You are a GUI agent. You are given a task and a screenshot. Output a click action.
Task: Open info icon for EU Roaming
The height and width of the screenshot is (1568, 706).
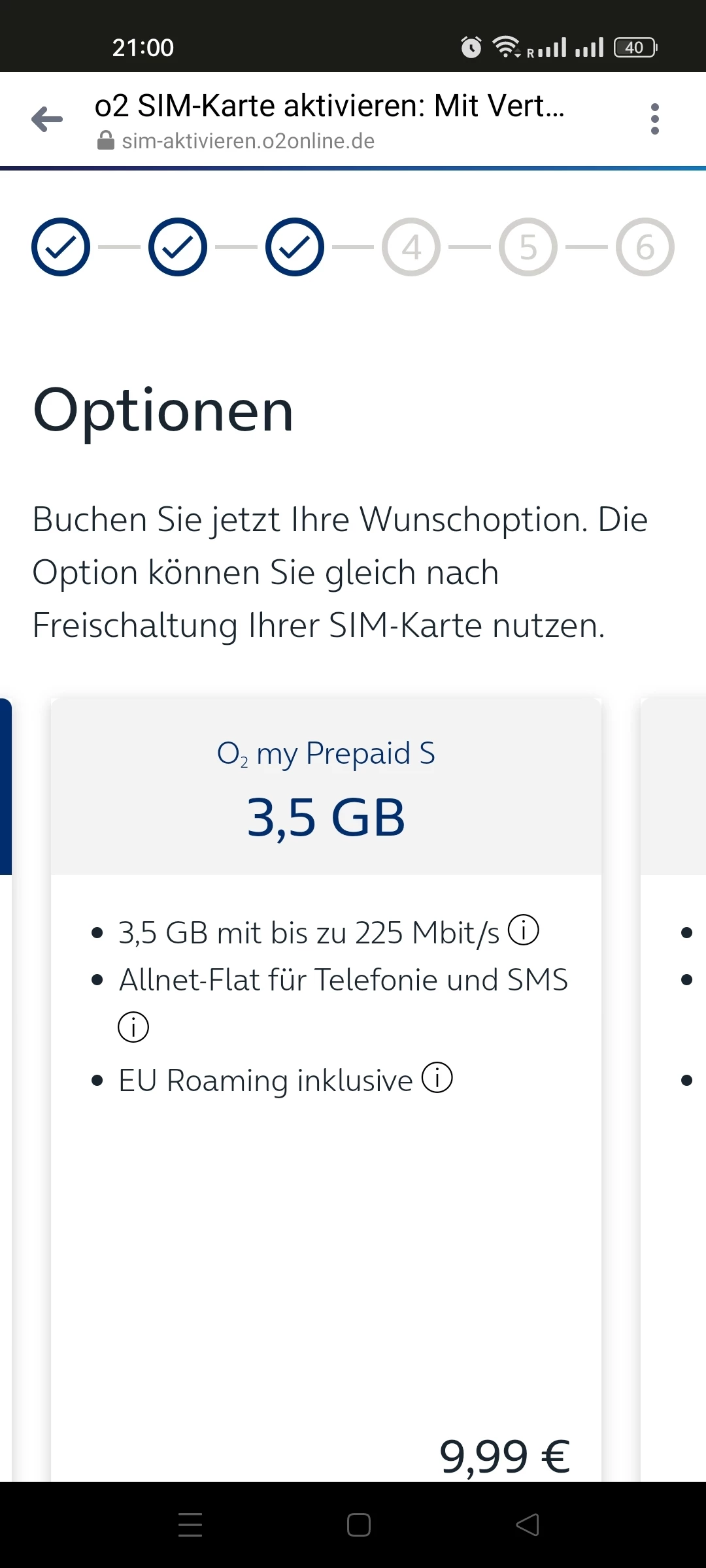click(437, 1077)
